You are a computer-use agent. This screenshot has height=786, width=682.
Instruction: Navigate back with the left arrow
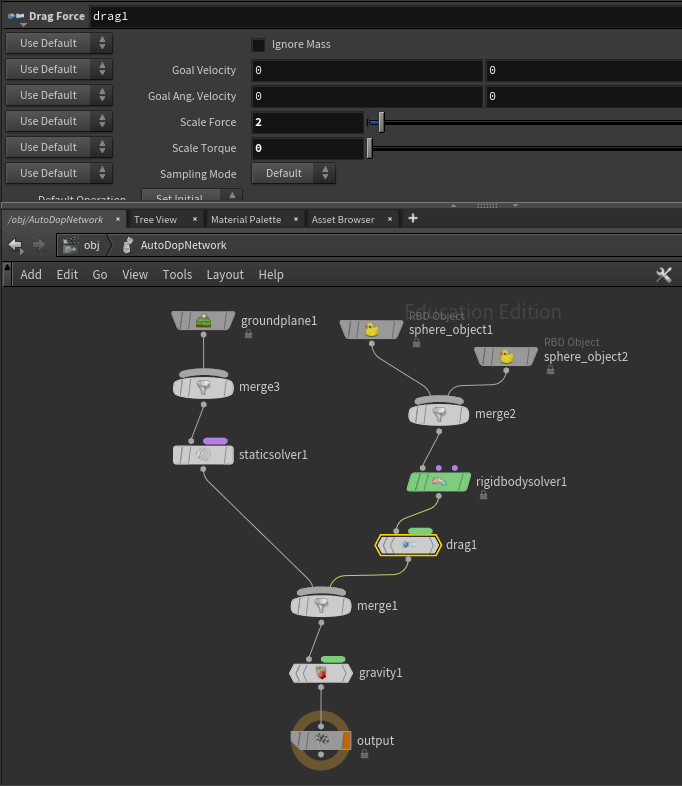tap(16, 245)
